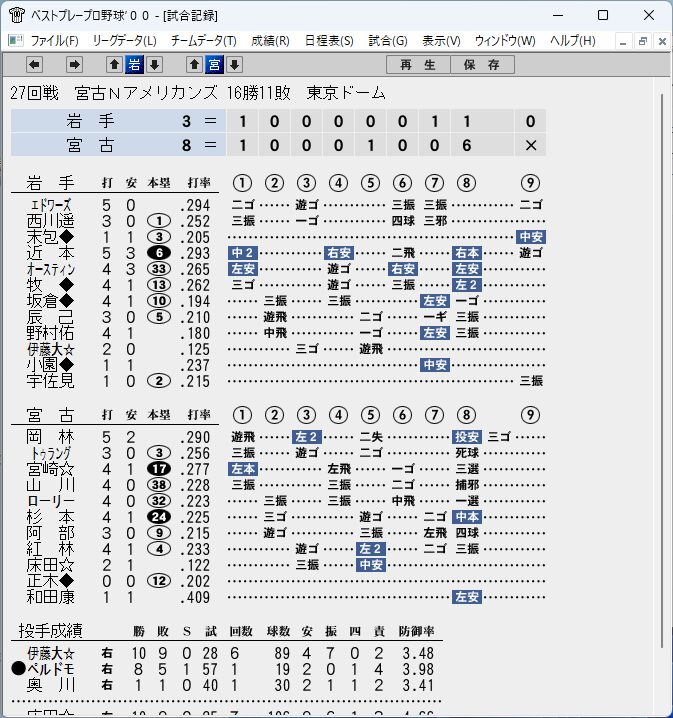The image size is (673, 718).
Task: Open the 日程表(S) menu
Action: pos(329,41)
